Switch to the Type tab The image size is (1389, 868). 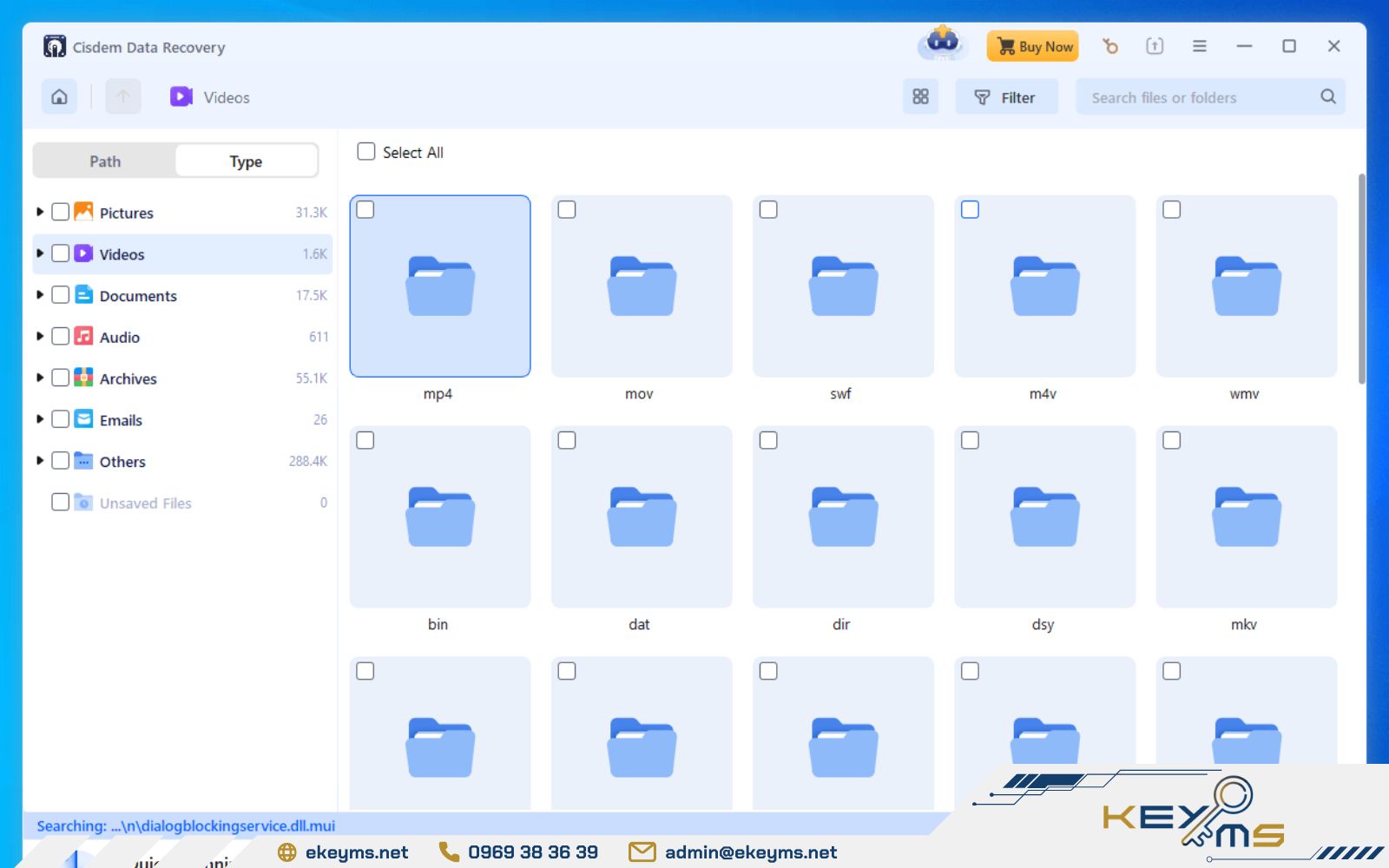246,161
